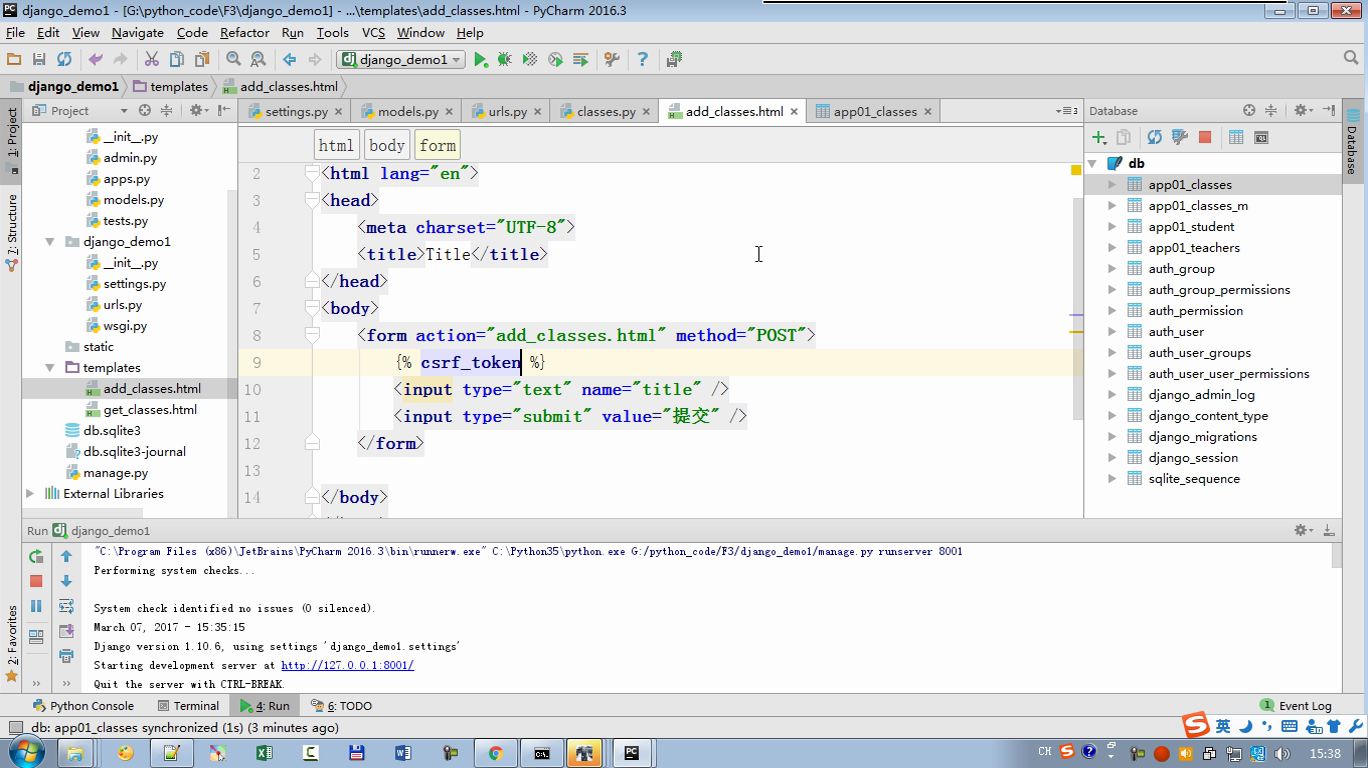Screen dimensions: 1368x768
Task: Start debugging with the bug icon
Action: 505,60
